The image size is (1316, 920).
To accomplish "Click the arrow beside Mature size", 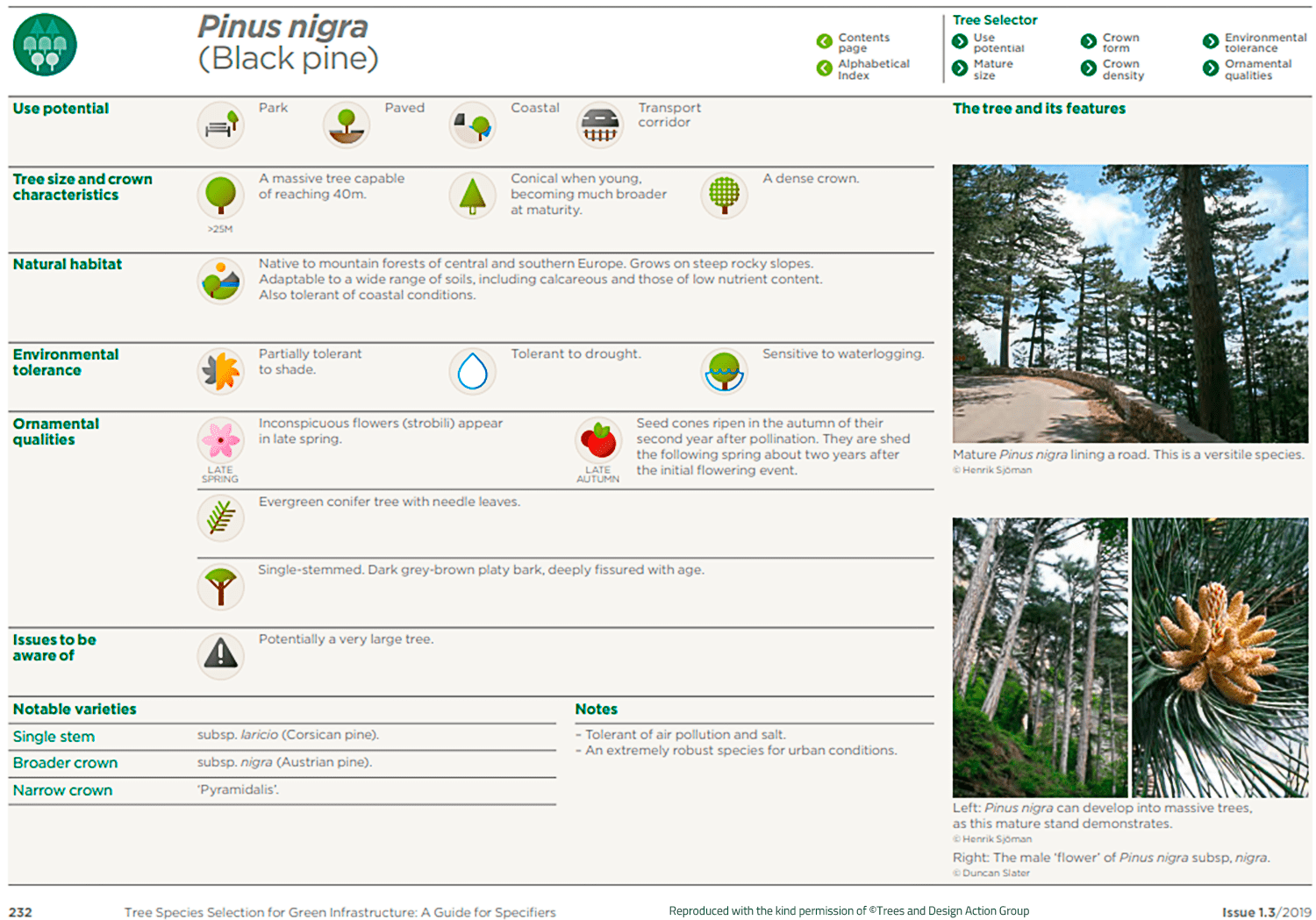I will click(x=960, y=68).
